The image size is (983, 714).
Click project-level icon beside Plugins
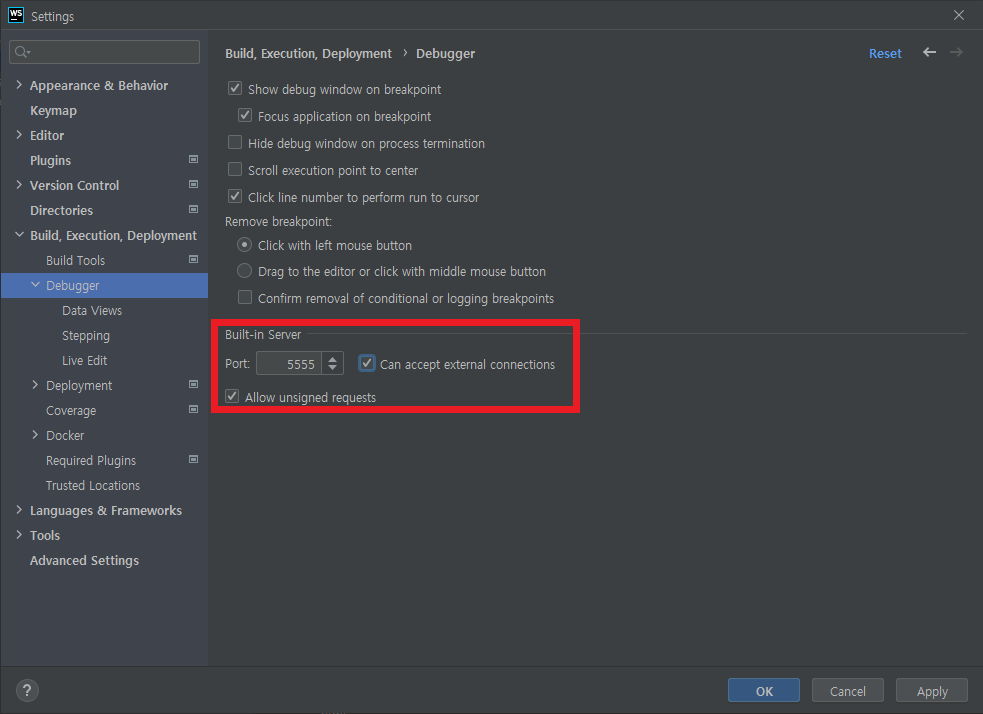point(194,159)
